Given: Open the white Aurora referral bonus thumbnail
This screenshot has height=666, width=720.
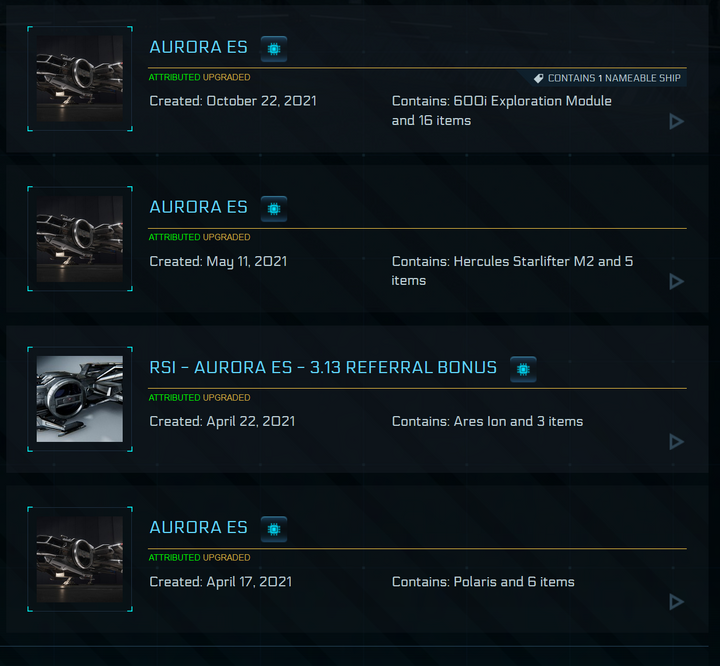Looking at the screenshot, I should [80, 399].
